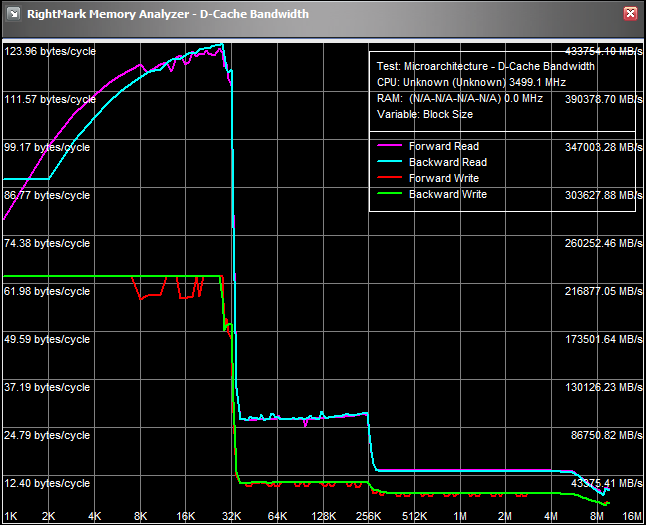Close the D-Cache Bandwidth window

(x=630, y=14)
